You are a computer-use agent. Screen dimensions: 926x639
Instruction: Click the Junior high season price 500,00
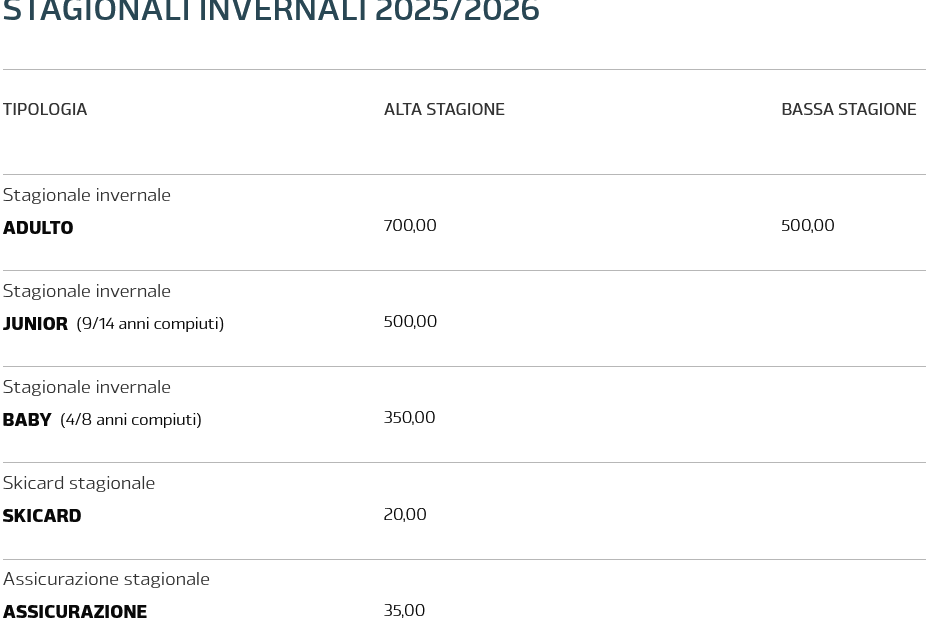click(x=410, y=322)
